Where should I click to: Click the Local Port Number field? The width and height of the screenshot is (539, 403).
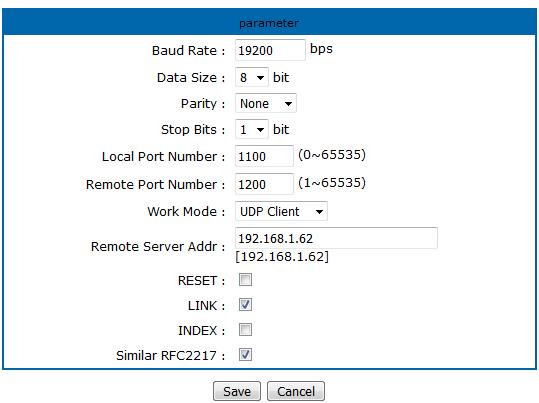click(264, 156)
